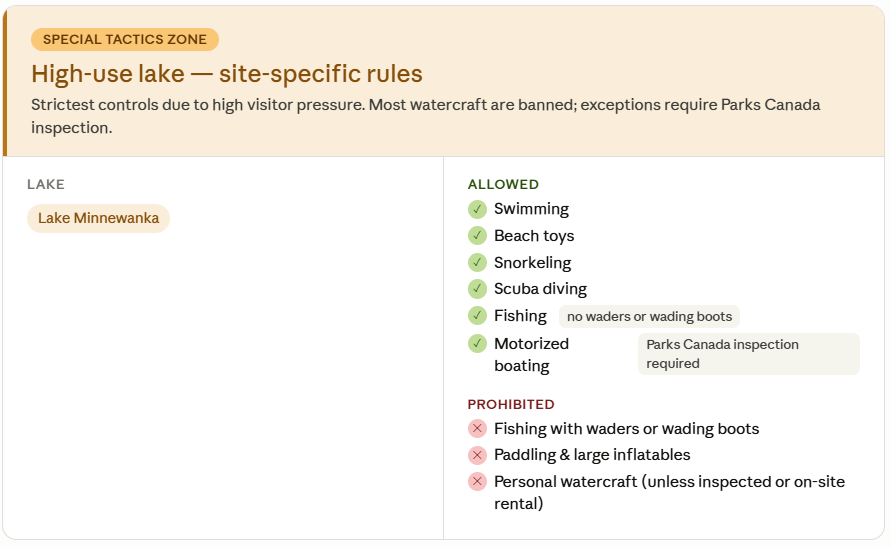Click the LAKE column label
The height and width of the screenshot is (547, 891).
tap(46, 185)
